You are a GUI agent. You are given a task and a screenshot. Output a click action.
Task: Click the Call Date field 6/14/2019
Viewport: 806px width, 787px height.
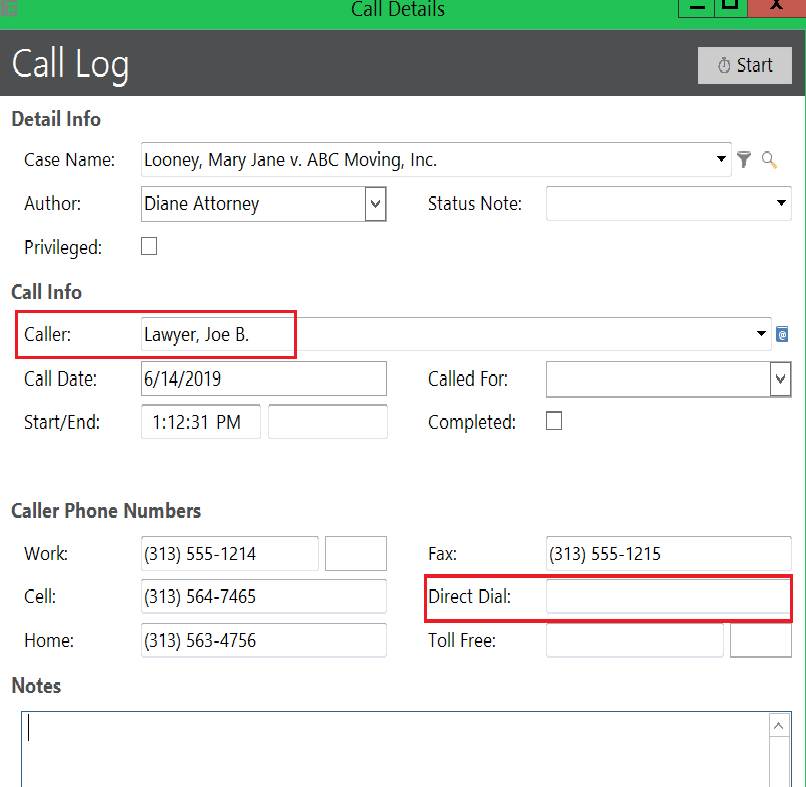point(264,379)
